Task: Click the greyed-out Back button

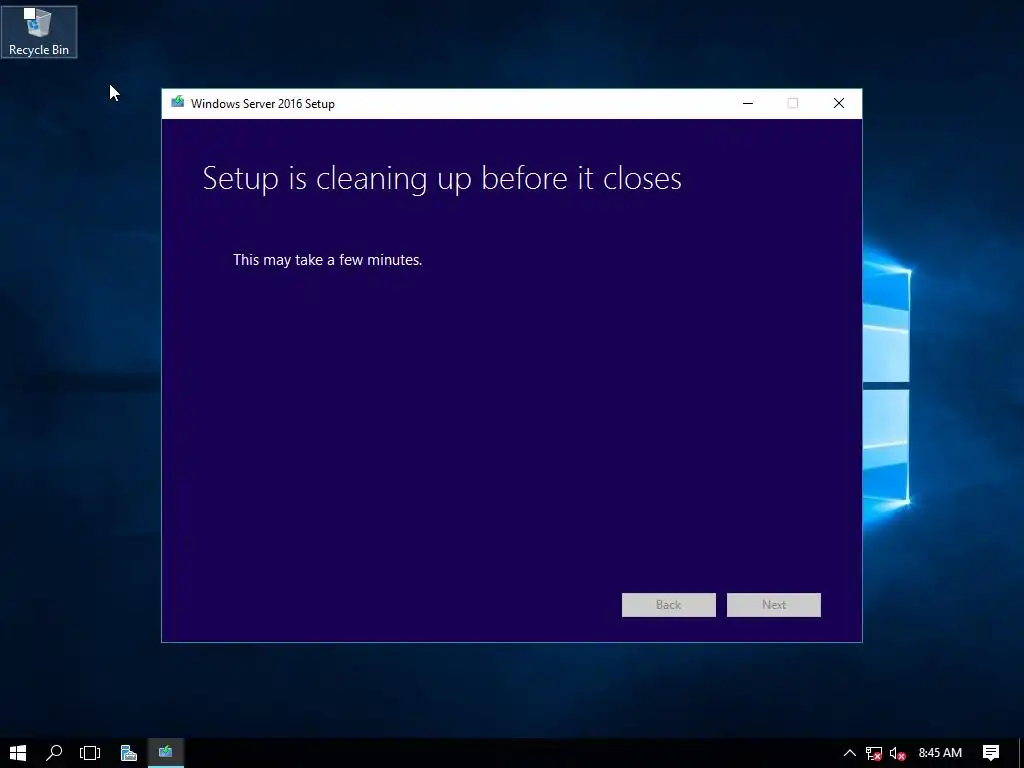Action: [x=669, y=605]
